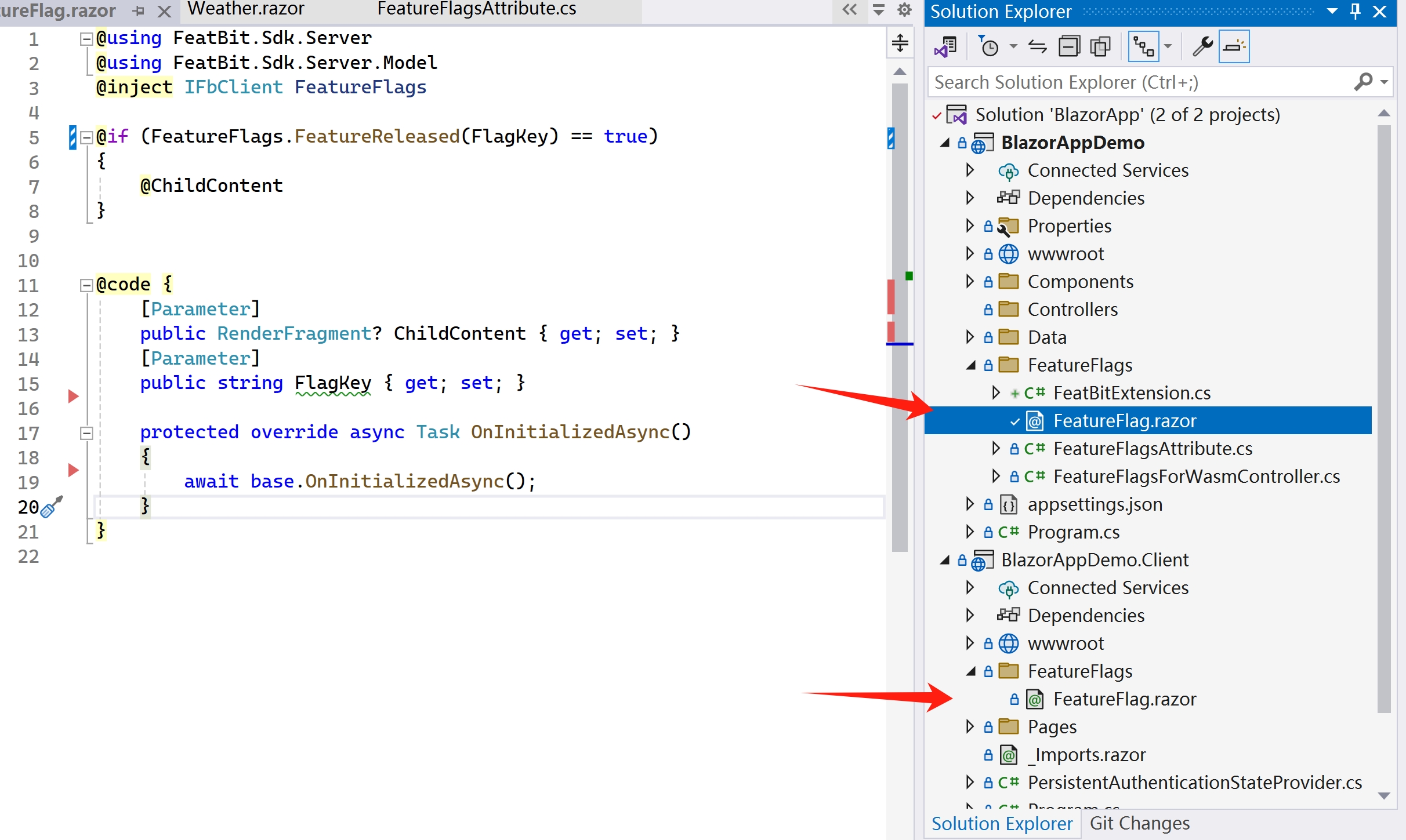Collapse the @if block on line 5
This screenshot has height=840, width=1406.
click(86, 137)
